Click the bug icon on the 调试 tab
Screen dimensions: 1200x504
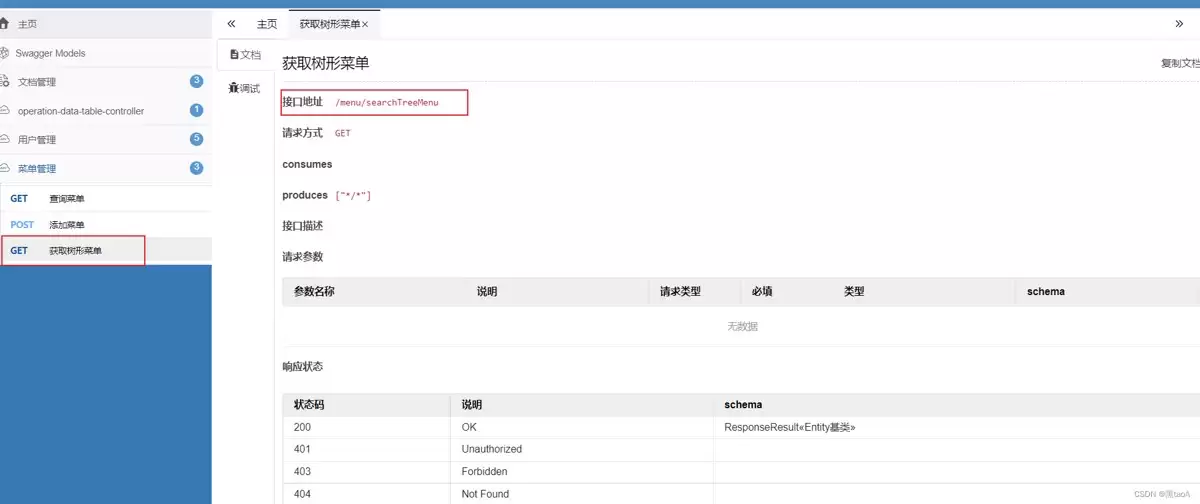234,88
